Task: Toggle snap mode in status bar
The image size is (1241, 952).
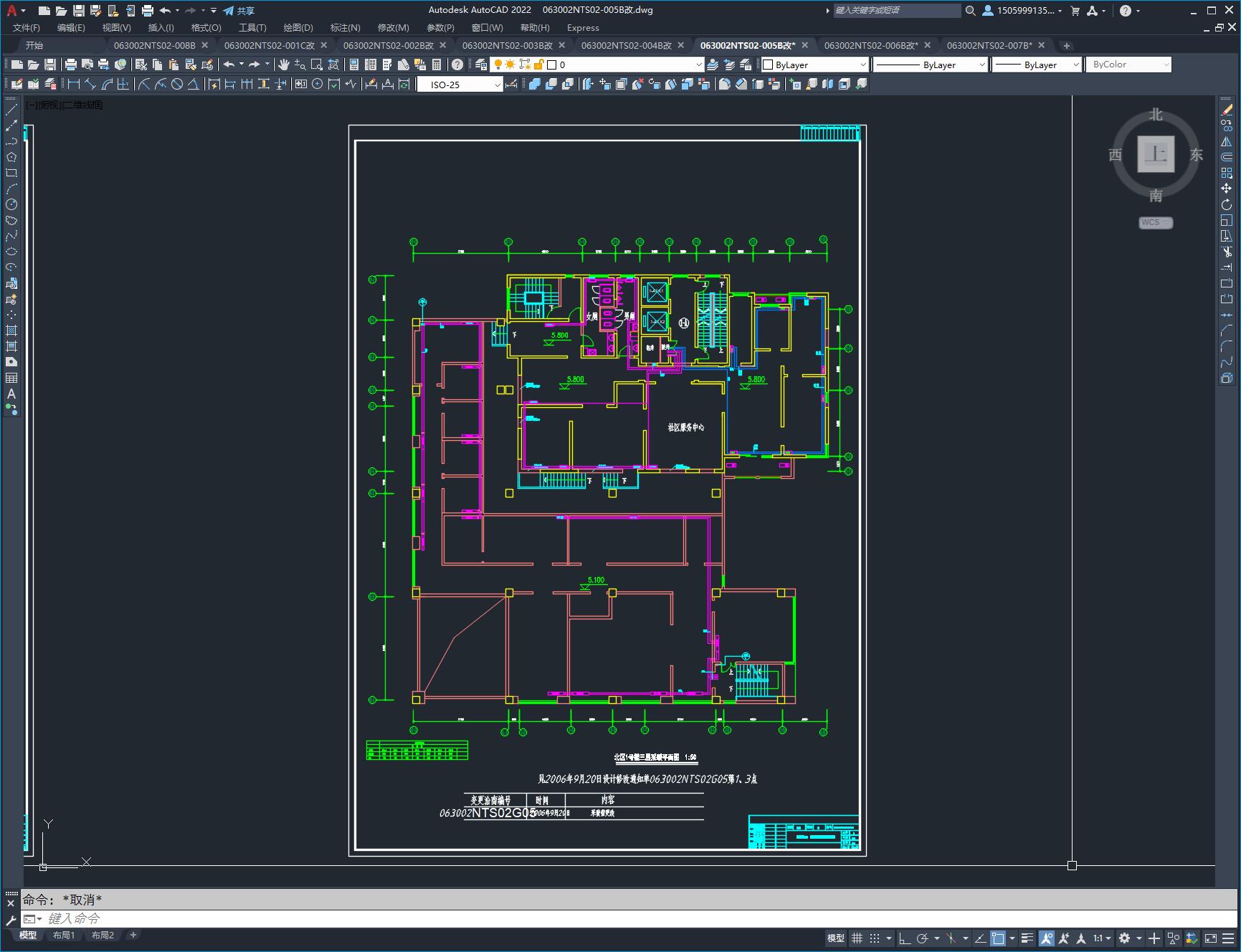Action: pyautogui.click(x=874, y=938)
